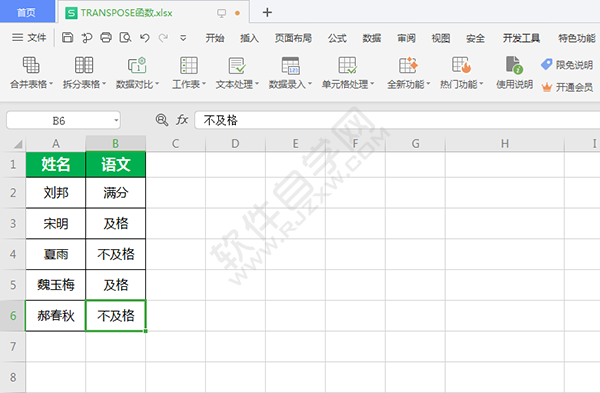Click the magnifier icon beside fx
The height and width of the screenshot is (393, 600).
pyautogui.click(x=161, y=120)
